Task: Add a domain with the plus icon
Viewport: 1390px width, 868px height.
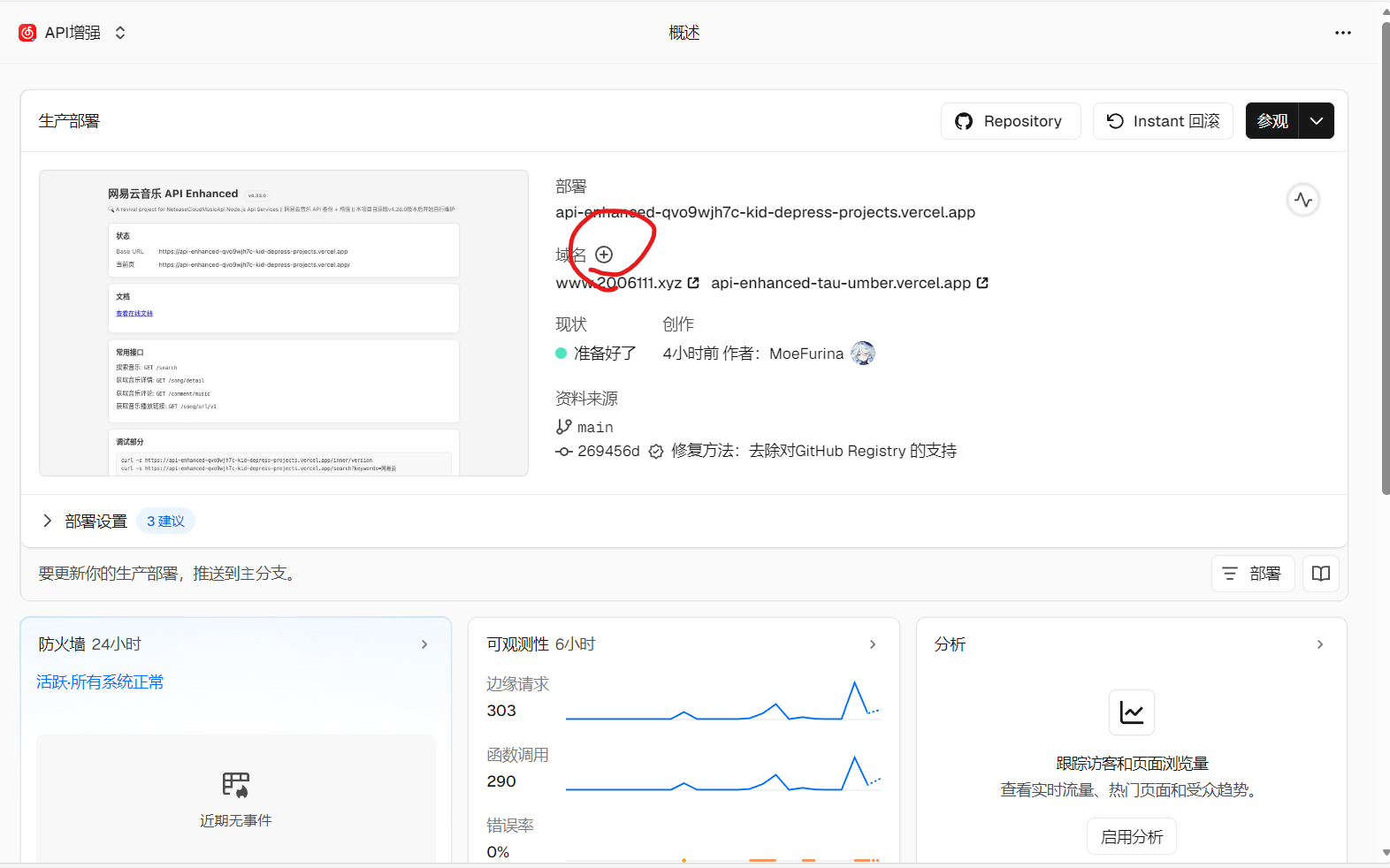Action: click(x=604, y=255)
